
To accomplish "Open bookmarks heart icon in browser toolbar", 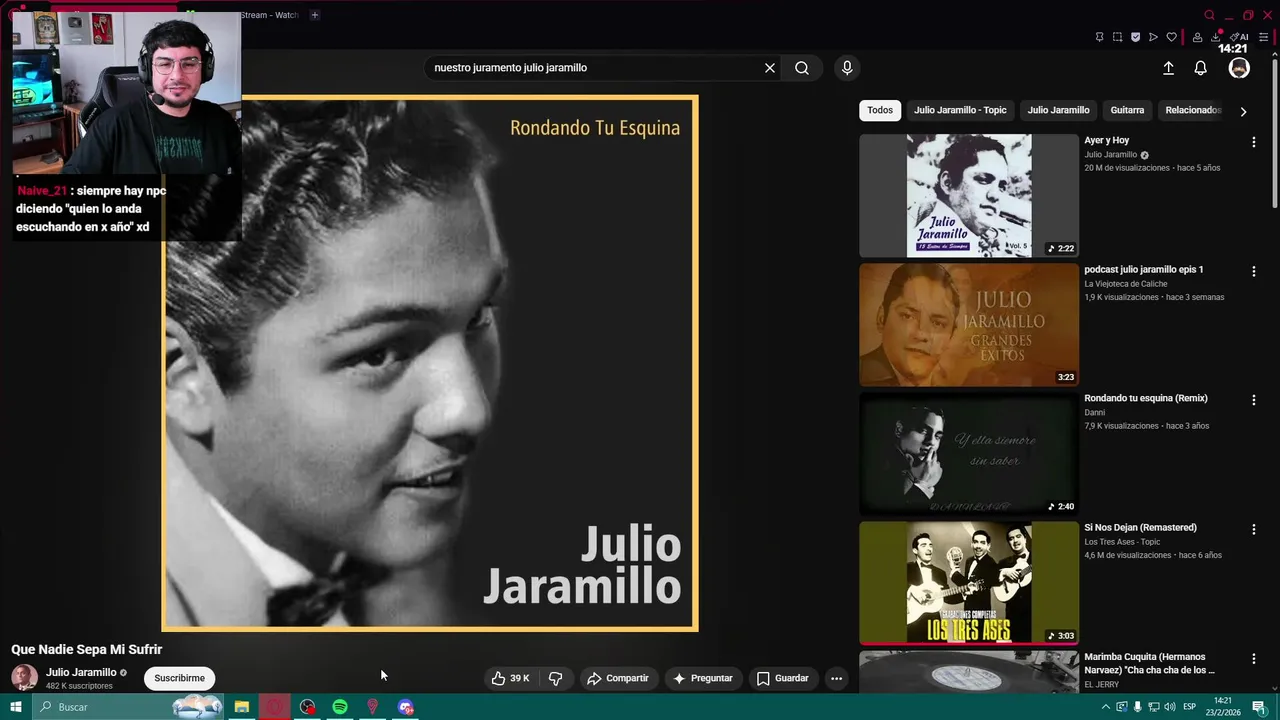I will [x=1171, y=37].
